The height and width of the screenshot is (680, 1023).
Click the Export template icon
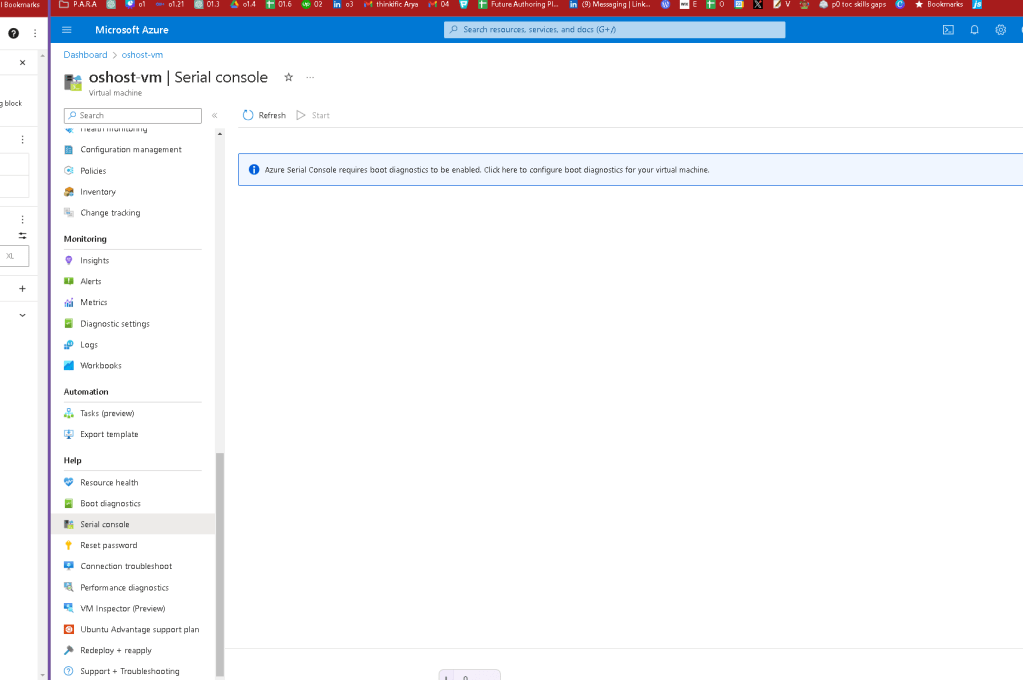(x=69, y=434)
